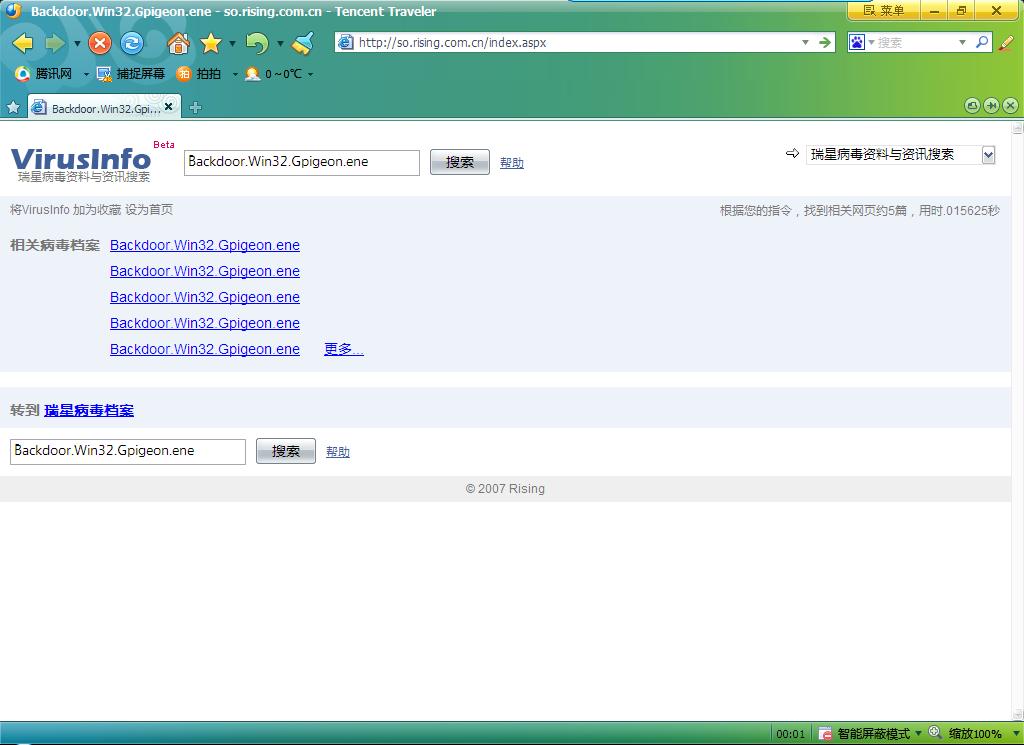Click the 拍拍 toolbar button
Screen dimensions: 1024x745
(200, 74)
